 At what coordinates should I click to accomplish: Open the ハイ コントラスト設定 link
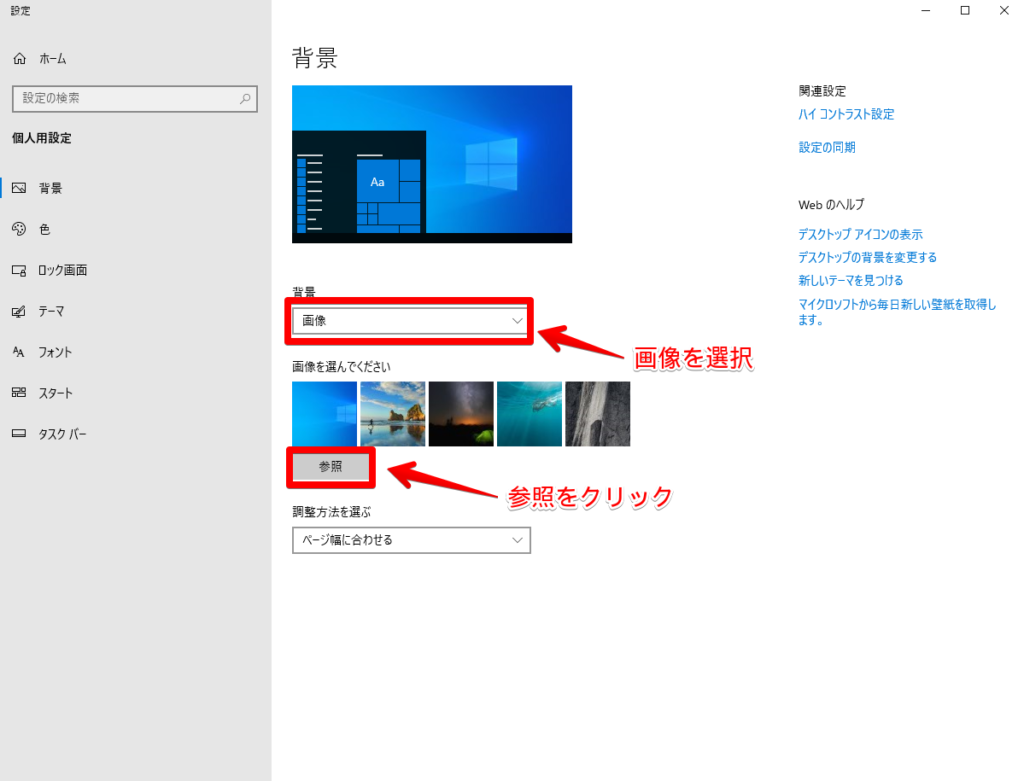846,114
